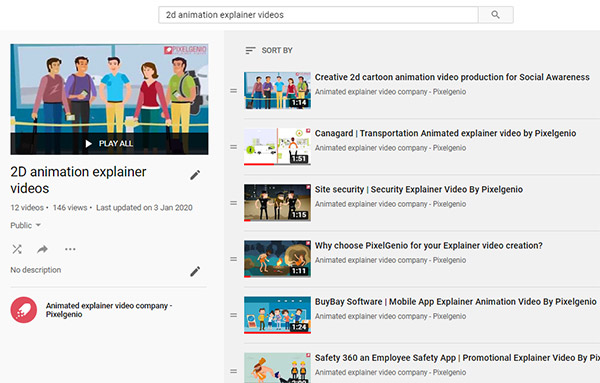Click drag handle for BuyBay Software video
600x383 pixels.
[x=233, y=315]
